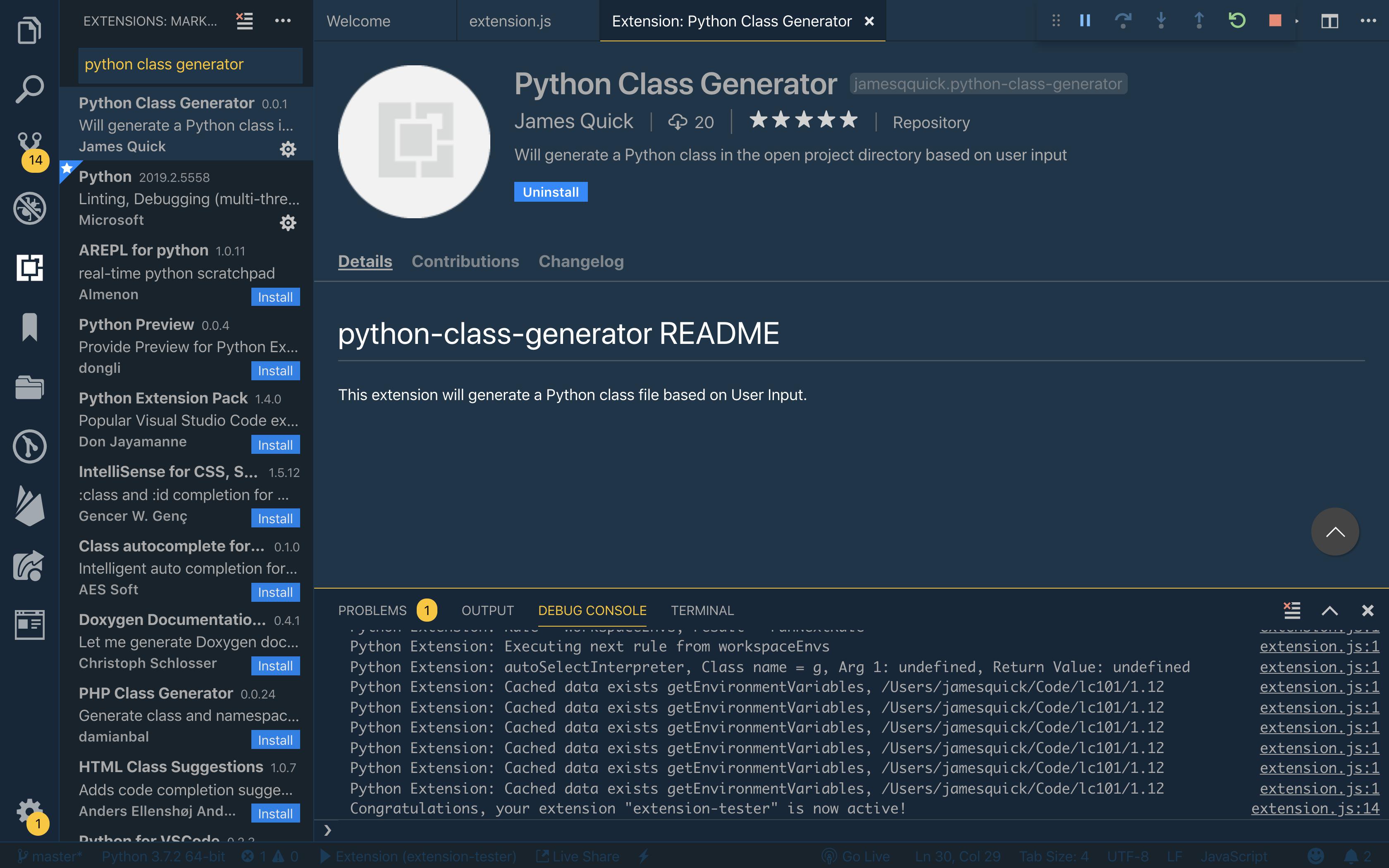Open the more actions menu in Extensions panel
1389x868 pixels.
coord(283,21)
